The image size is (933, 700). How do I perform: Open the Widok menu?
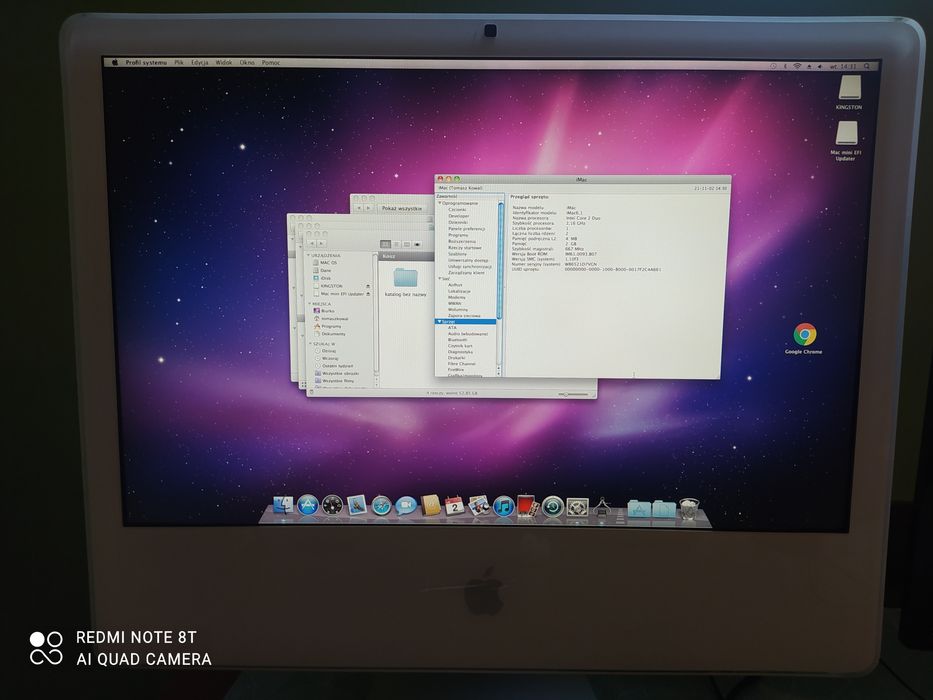coord(224,62)
